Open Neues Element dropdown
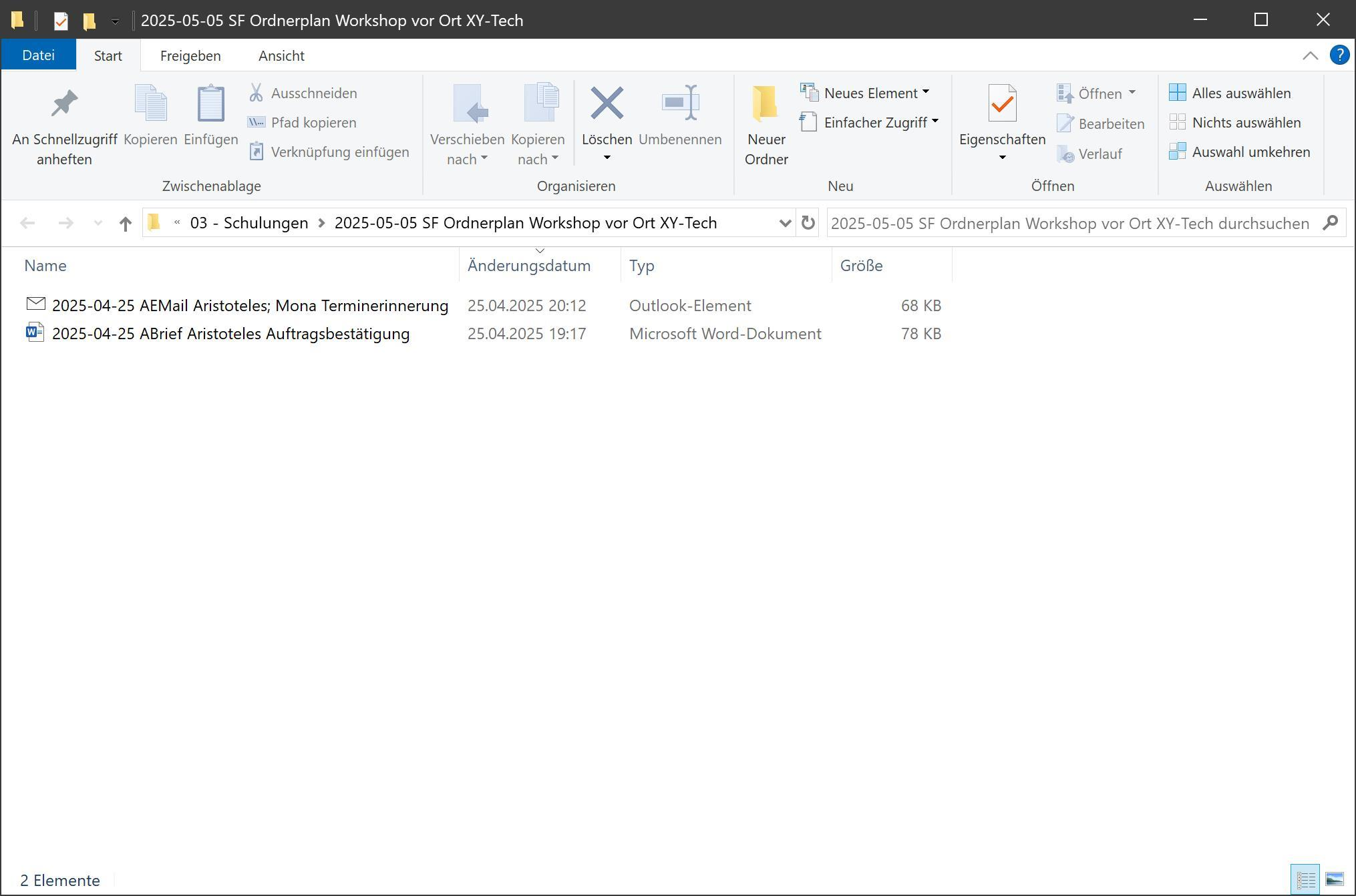Image resolution: width=1356 pixels, height=896 pixels. click(x=865, y=93)
